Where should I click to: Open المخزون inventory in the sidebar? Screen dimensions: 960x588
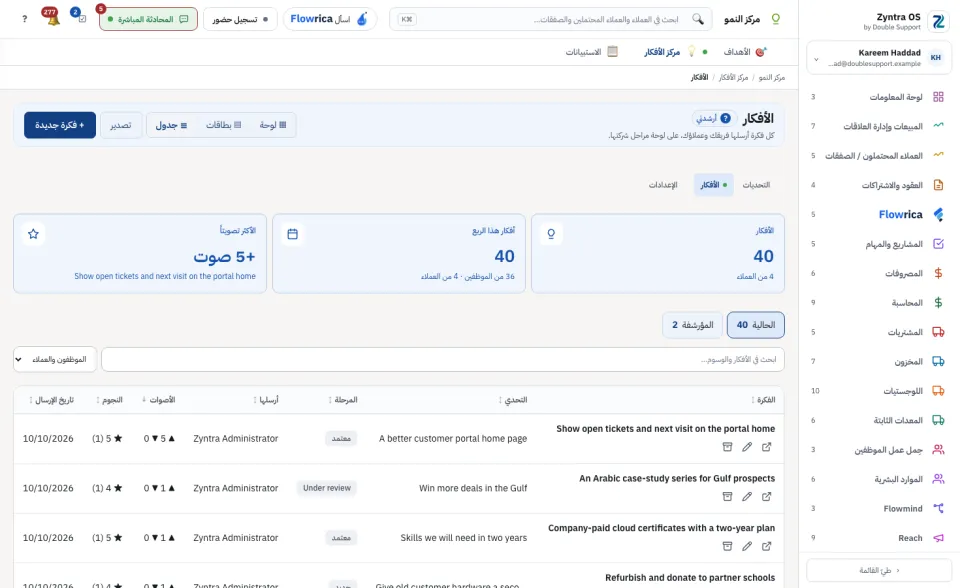[x=879, y=361]
